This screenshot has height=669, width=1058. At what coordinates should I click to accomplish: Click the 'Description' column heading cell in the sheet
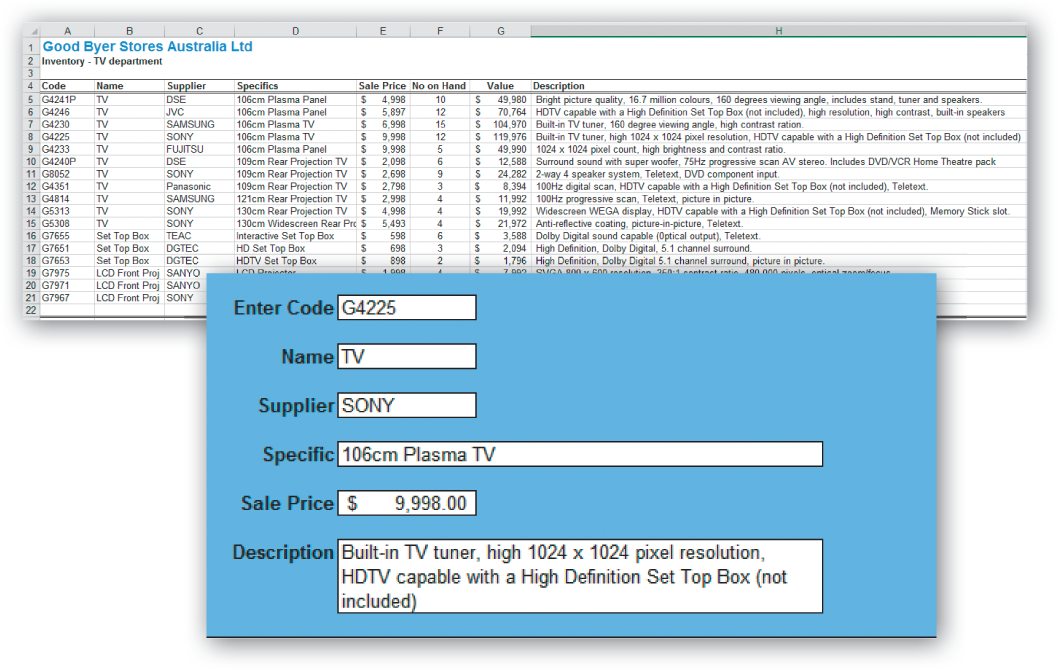(x=779, y=86)
